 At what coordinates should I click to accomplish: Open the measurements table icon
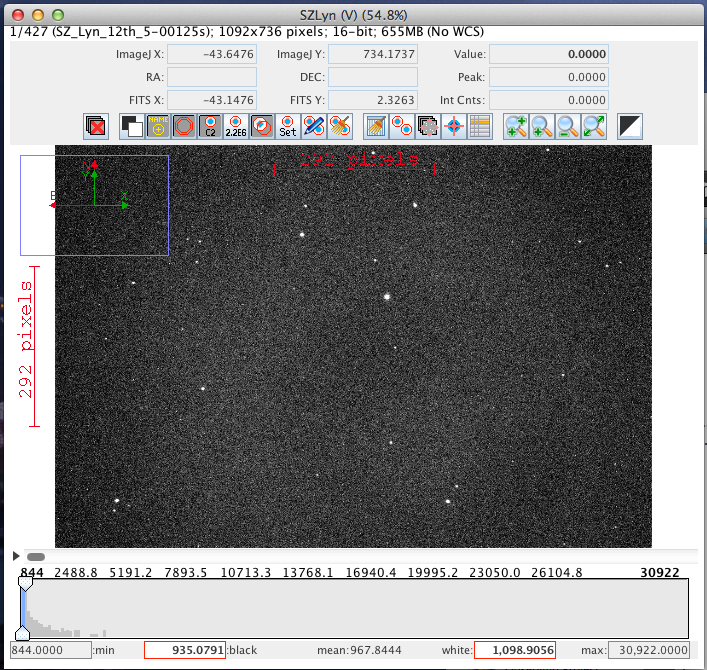tap(480, 126)
